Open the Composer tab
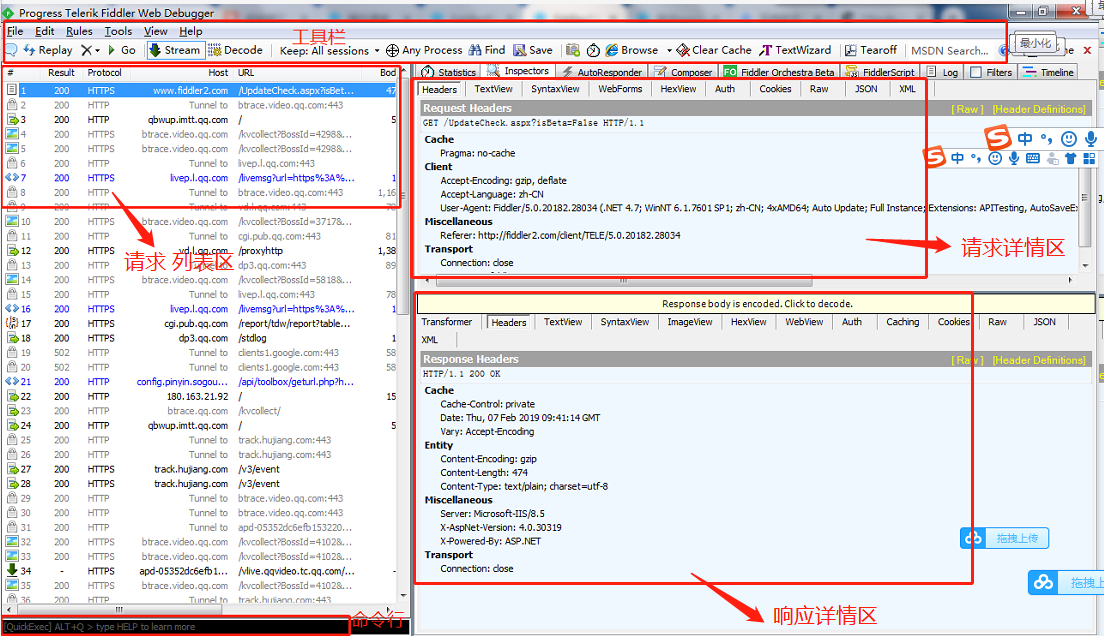The width and height of the screenshot is (1104, 636). point(683,72)
